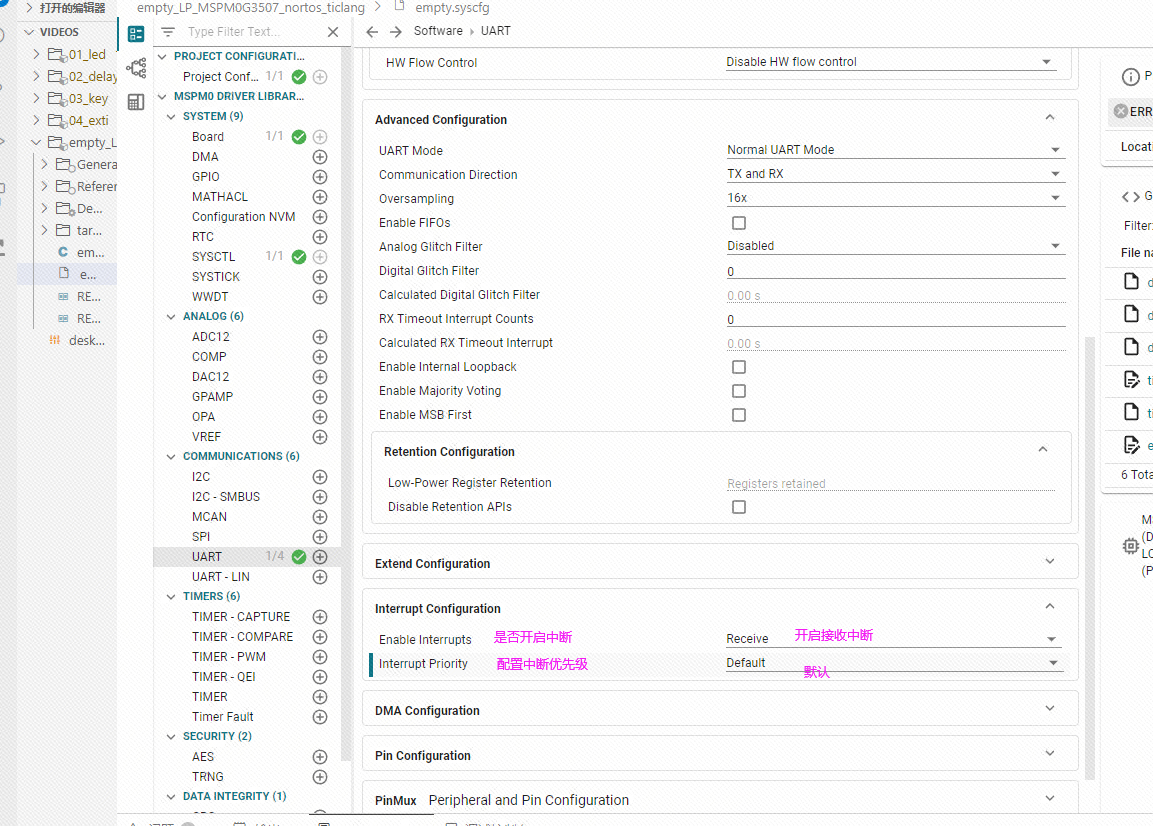
Task: Expand the Pin Configuration section
Action: click(x=1050, y=753)
